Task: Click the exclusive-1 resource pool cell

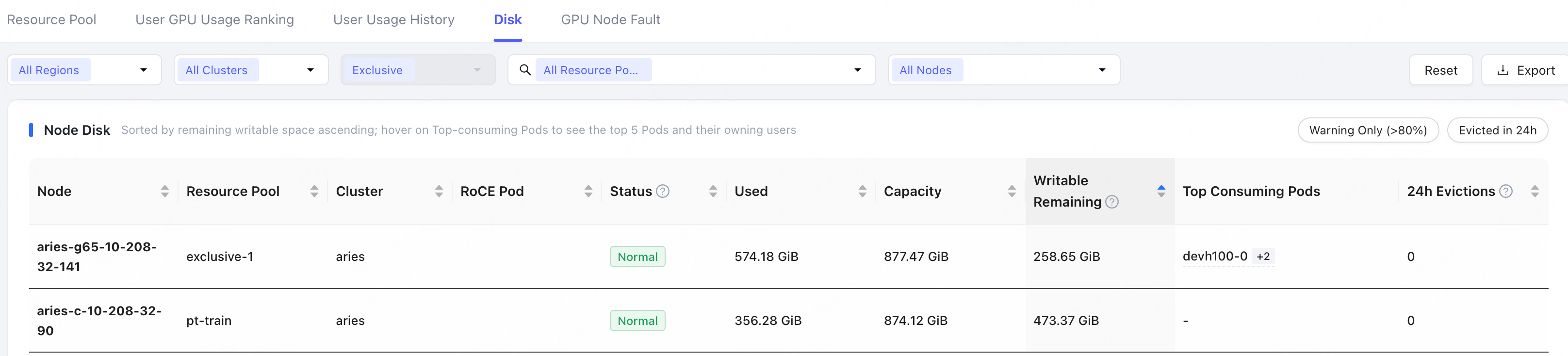Action: point(220,256)
